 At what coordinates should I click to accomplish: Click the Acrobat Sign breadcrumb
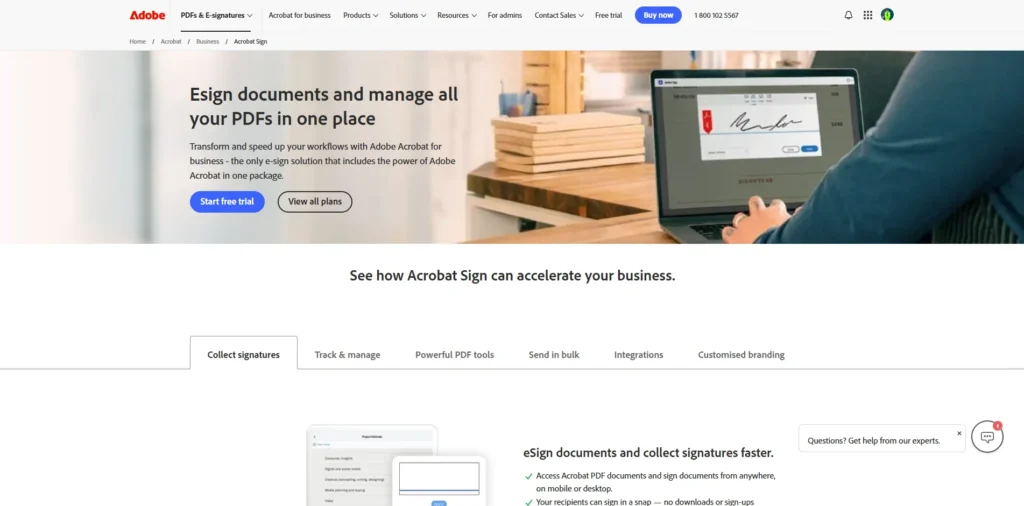click(251, 41)
